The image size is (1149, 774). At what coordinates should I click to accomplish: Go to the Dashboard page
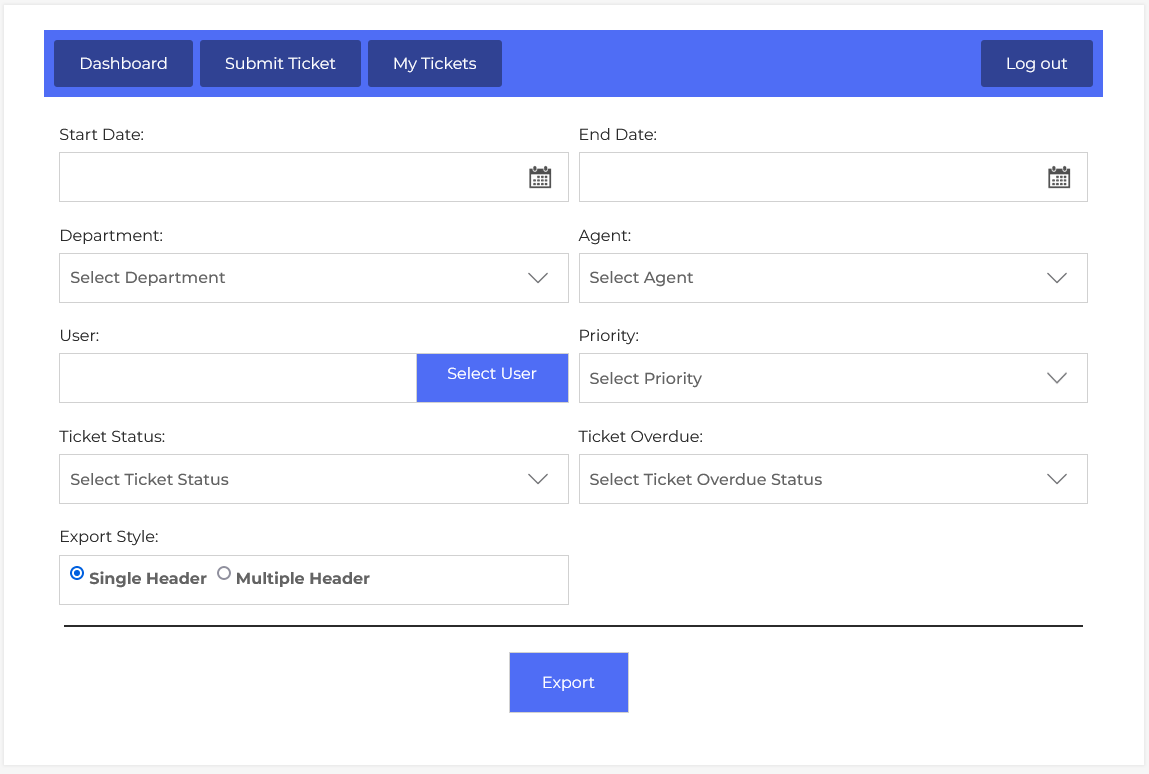tap(123, 64)
